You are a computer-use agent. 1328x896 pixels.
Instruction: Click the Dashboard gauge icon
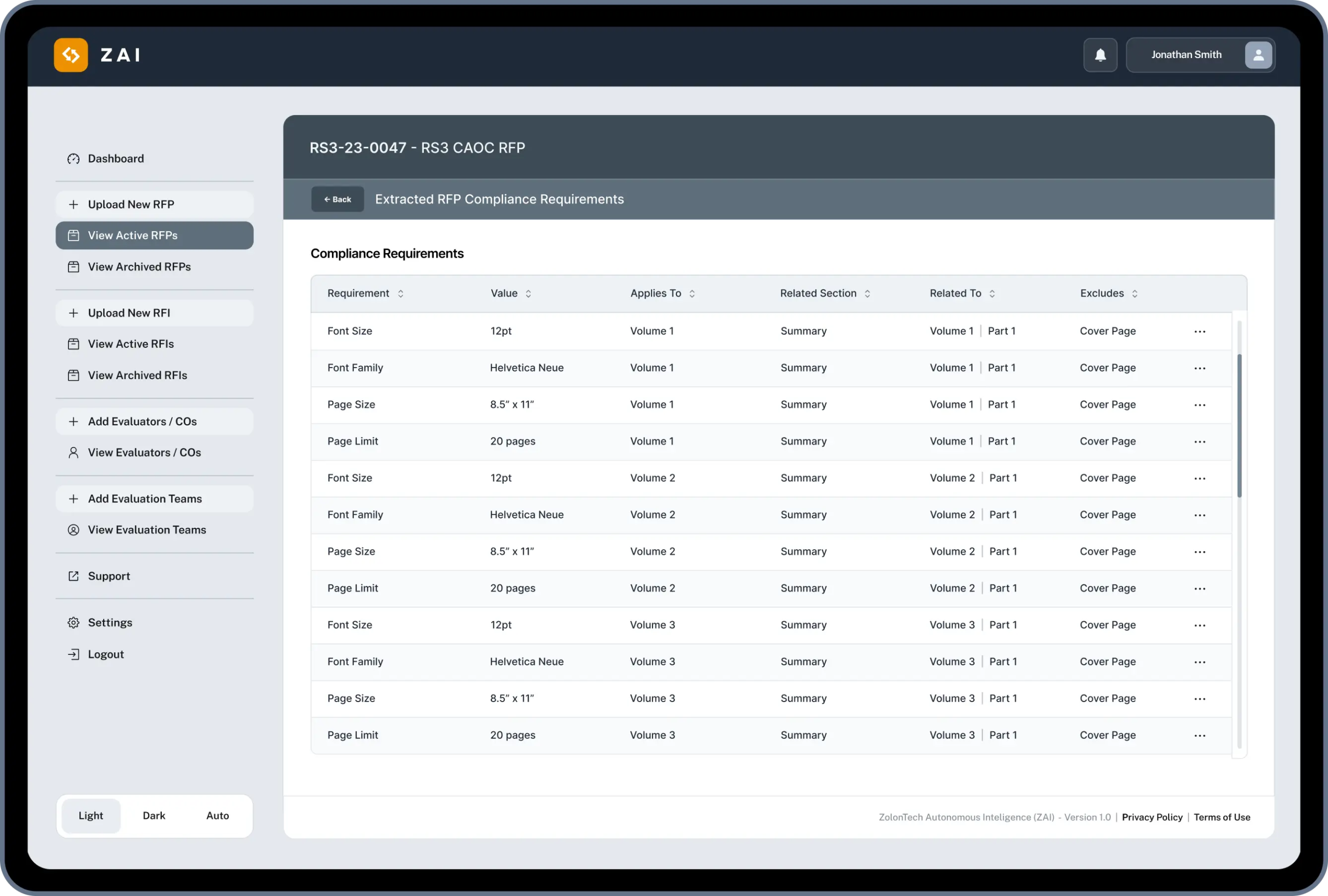74,159
